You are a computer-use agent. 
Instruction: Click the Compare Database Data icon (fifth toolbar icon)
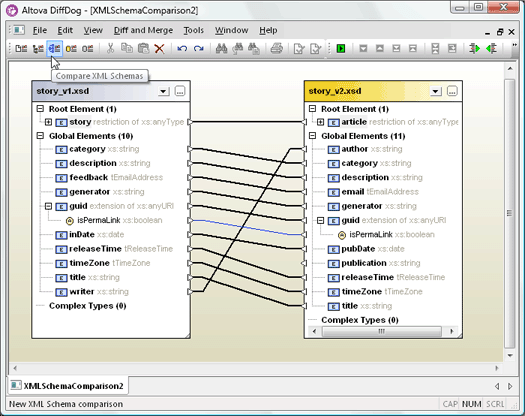(88, 49)
